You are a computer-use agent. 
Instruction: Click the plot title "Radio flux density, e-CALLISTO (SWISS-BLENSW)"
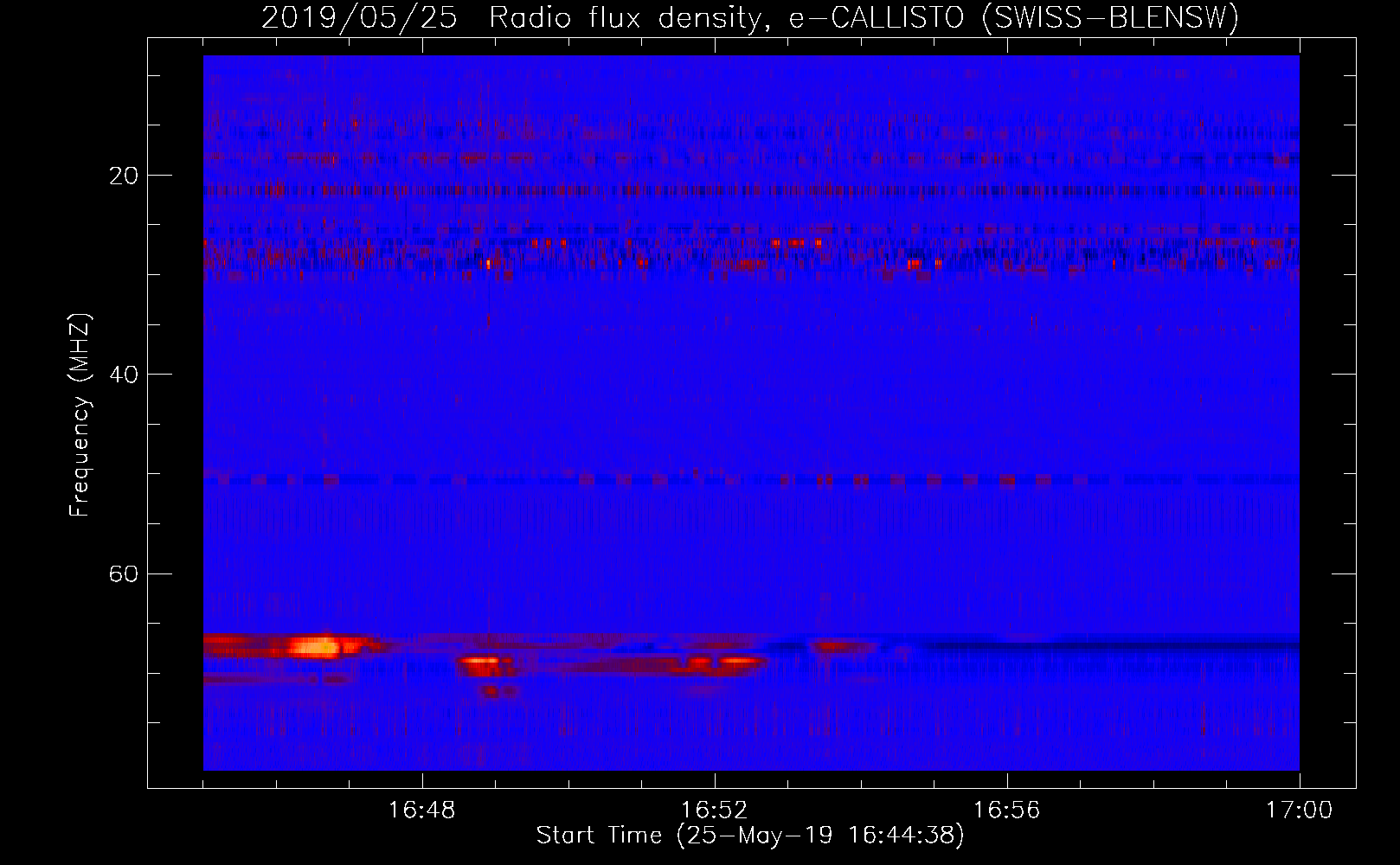pyautogui.click(x=864, y=17)
